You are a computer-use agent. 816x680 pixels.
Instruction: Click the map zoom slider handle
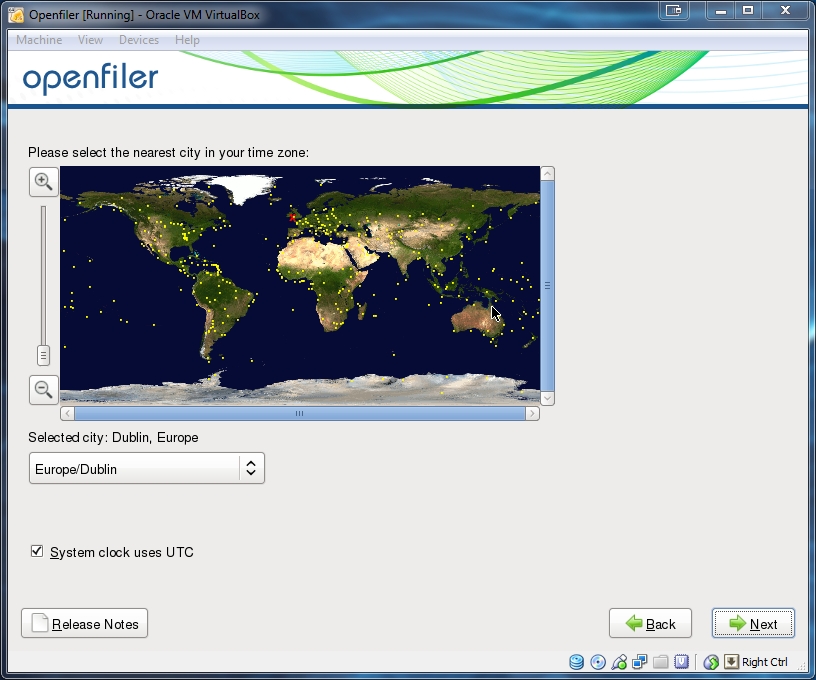pos(43,354)
